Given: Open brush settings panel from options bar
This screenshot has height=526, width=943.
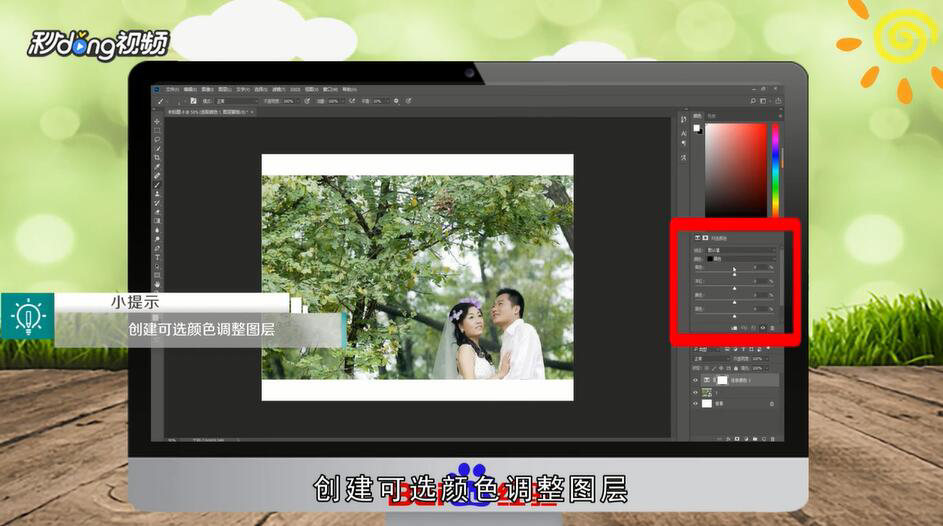Looking at the screenshot, I should click(194, 101).
